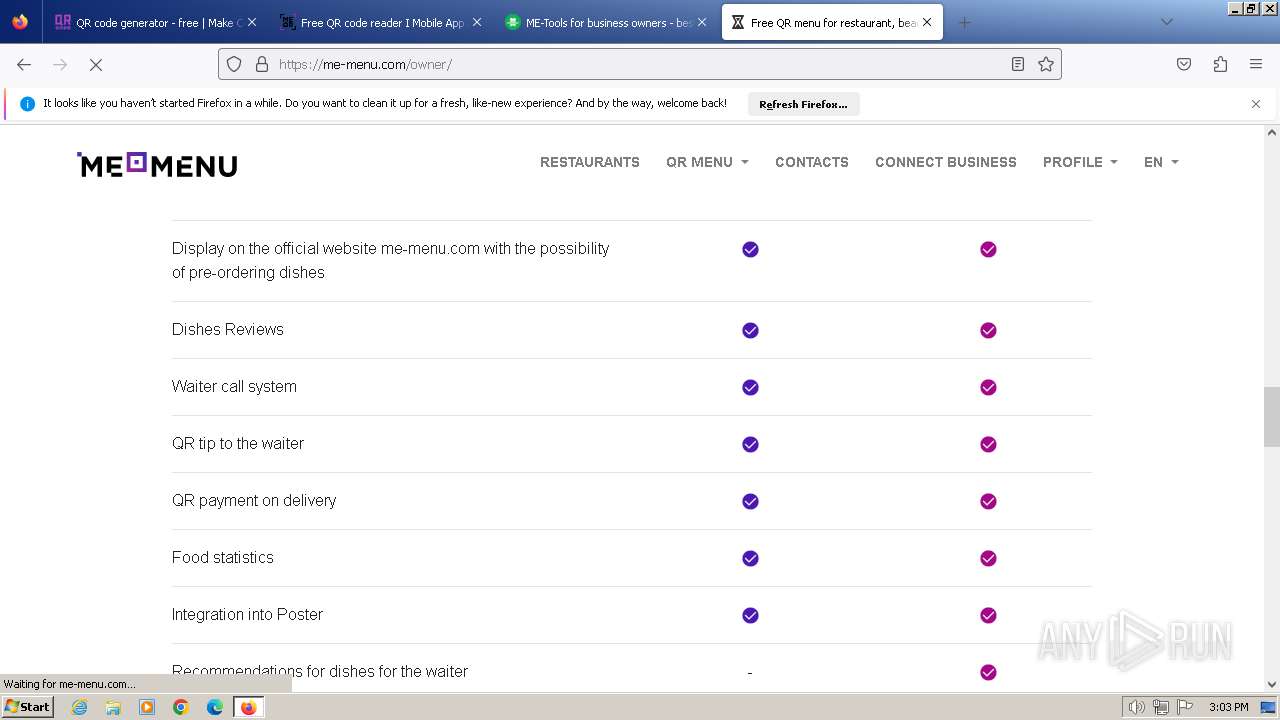Click the Firefox icon in tab bar
Screen dimensions: 1280x720
20,22
